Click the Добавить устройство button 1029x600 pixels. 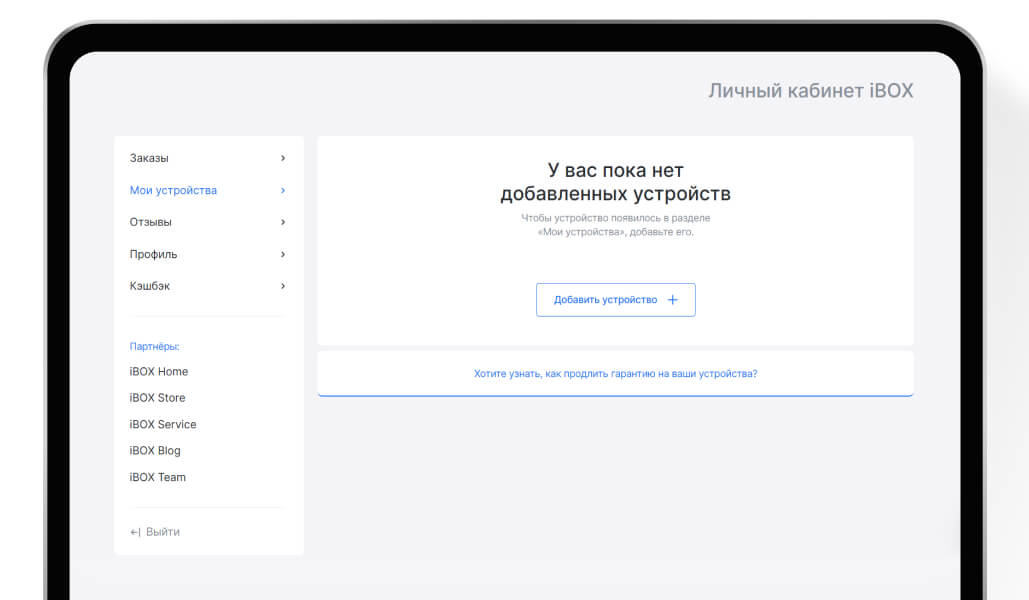tap(616, 300)
